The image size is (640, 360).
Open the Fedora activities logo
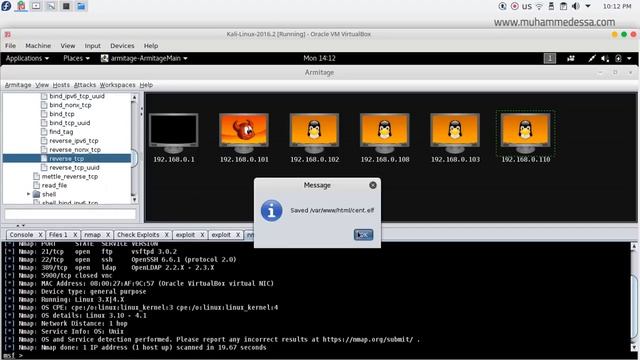[x=6, y=6]
